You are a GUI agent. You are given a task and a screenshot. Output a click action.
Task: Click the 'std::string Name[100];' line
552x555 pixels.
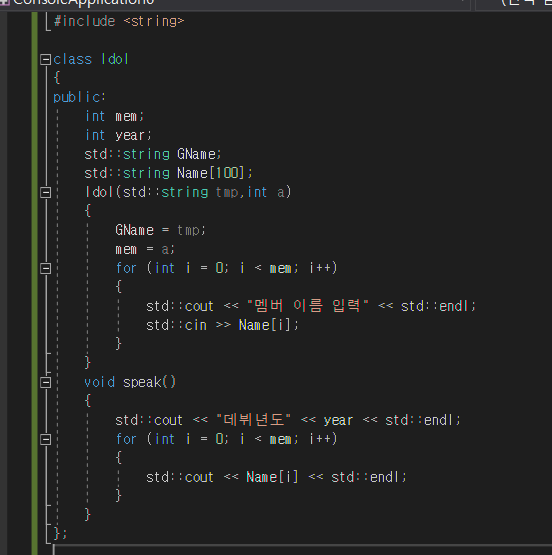[168, 173]
